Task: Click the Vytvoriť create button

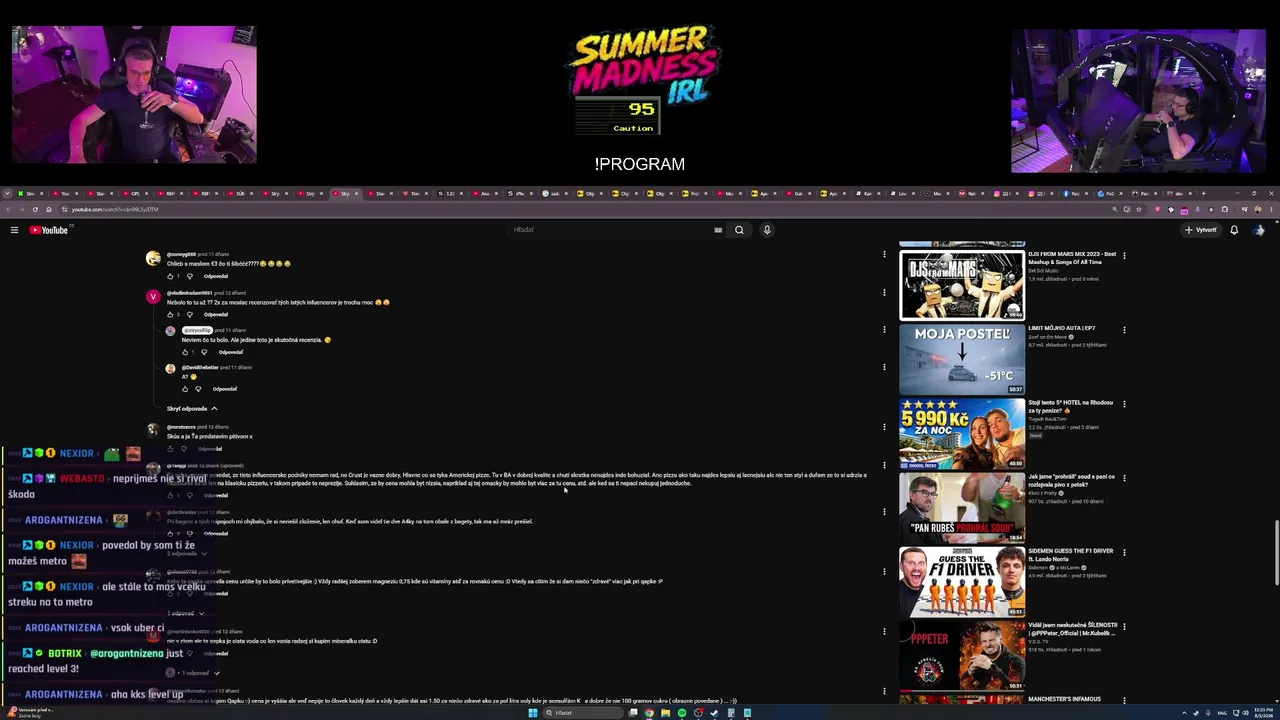Action: point(1201,230)
